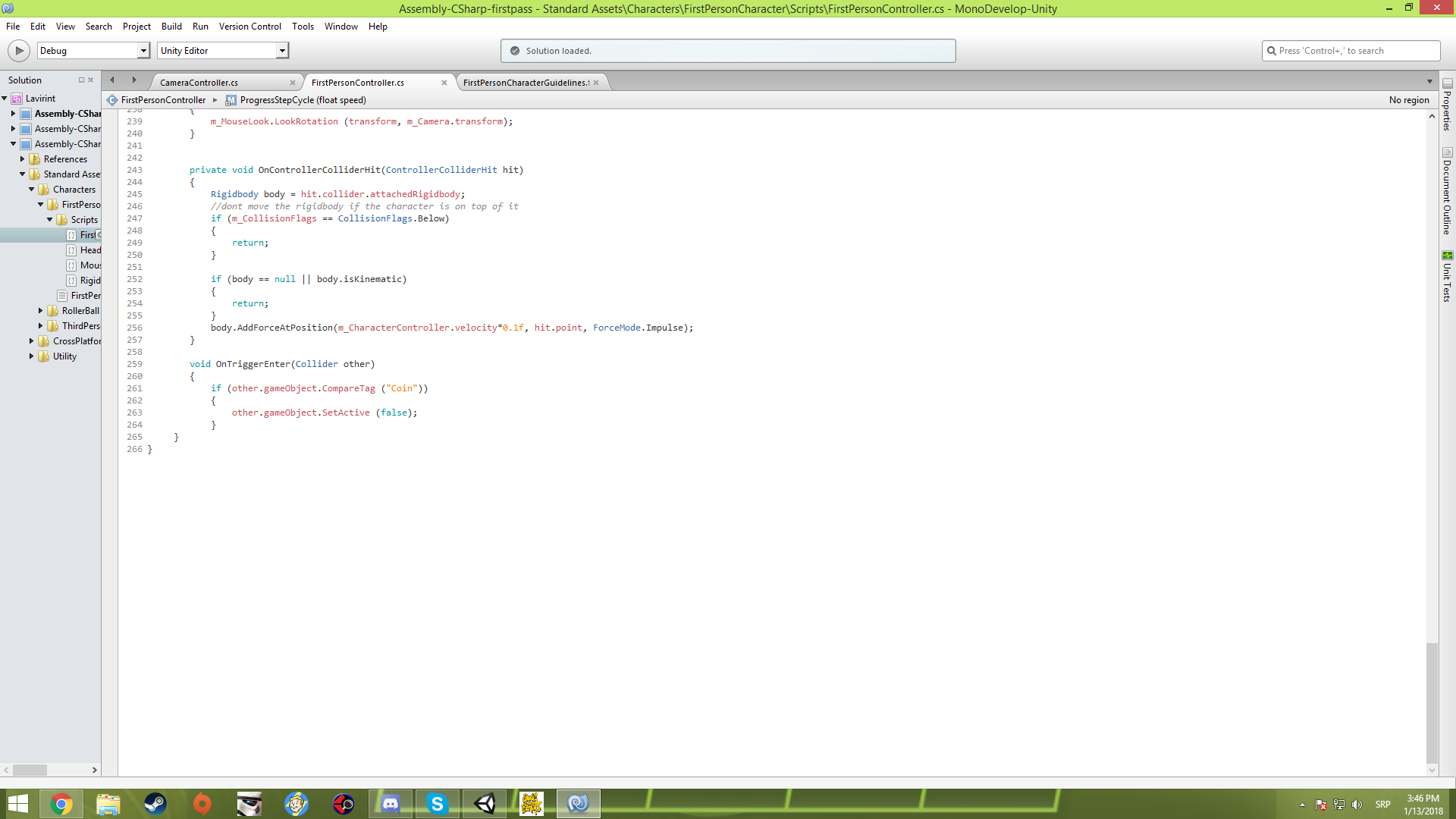Open the Document Outline side panel
Image resolution: width=1456 pixels, height=819 pixels.
1447,191
